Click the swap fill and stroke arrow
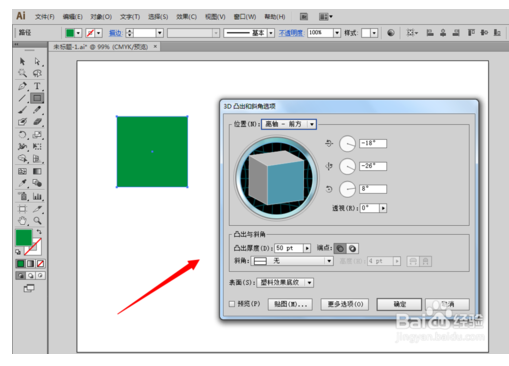The height and width of the screenshot is (366, 509). 39,232
